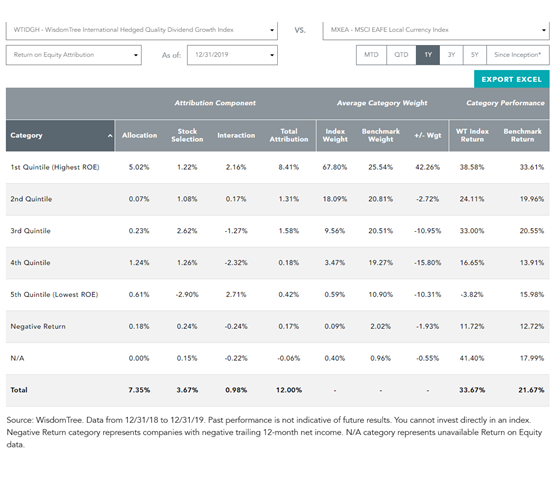This screenshot has height=483, width=555.
Task: Click the N/A row label
Action: point(17,358)
